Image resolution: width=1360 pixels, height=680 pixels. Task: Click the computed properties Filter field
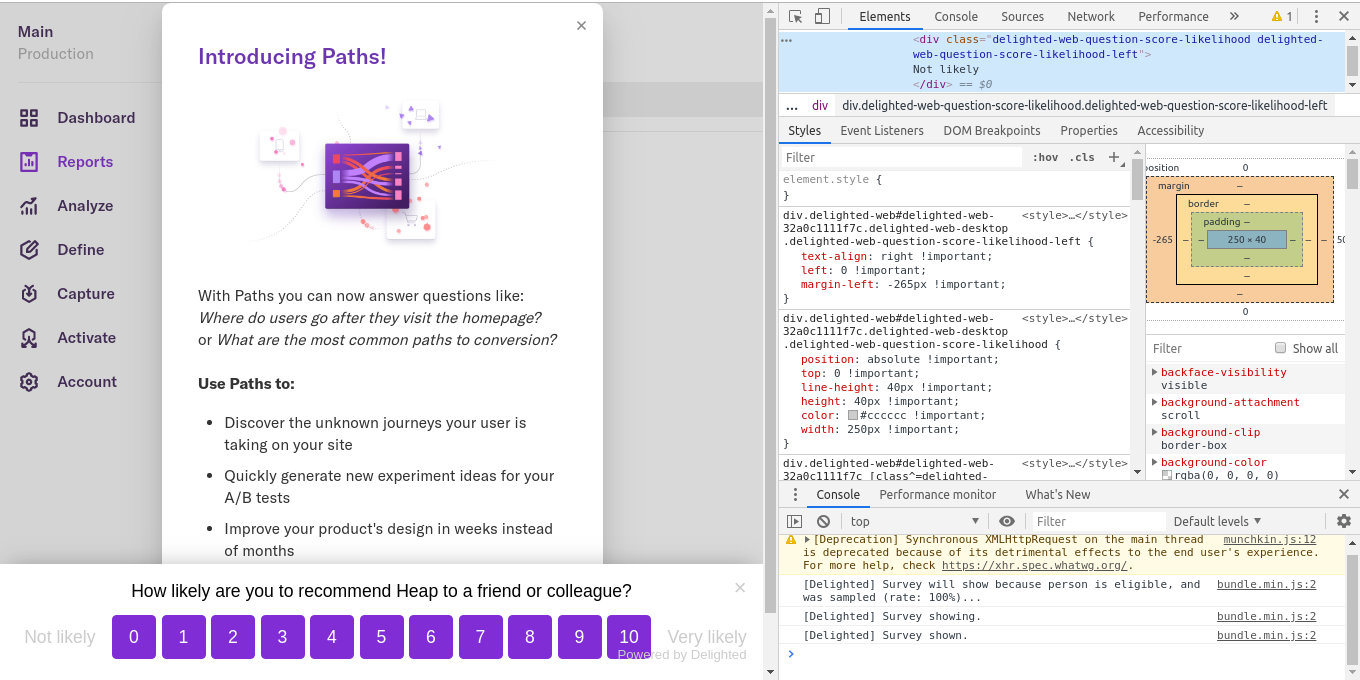tap(1210, 348)
